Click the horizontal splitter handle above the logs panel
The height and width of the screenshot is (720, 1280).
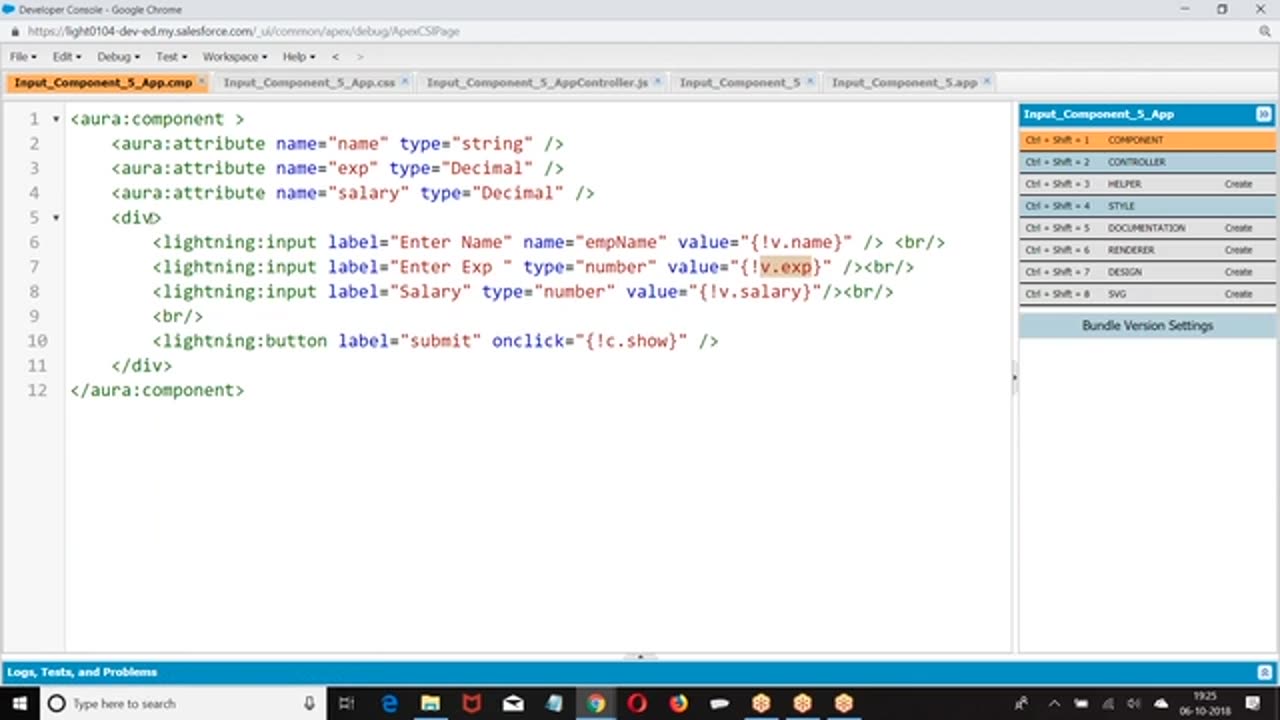[640, 657]
